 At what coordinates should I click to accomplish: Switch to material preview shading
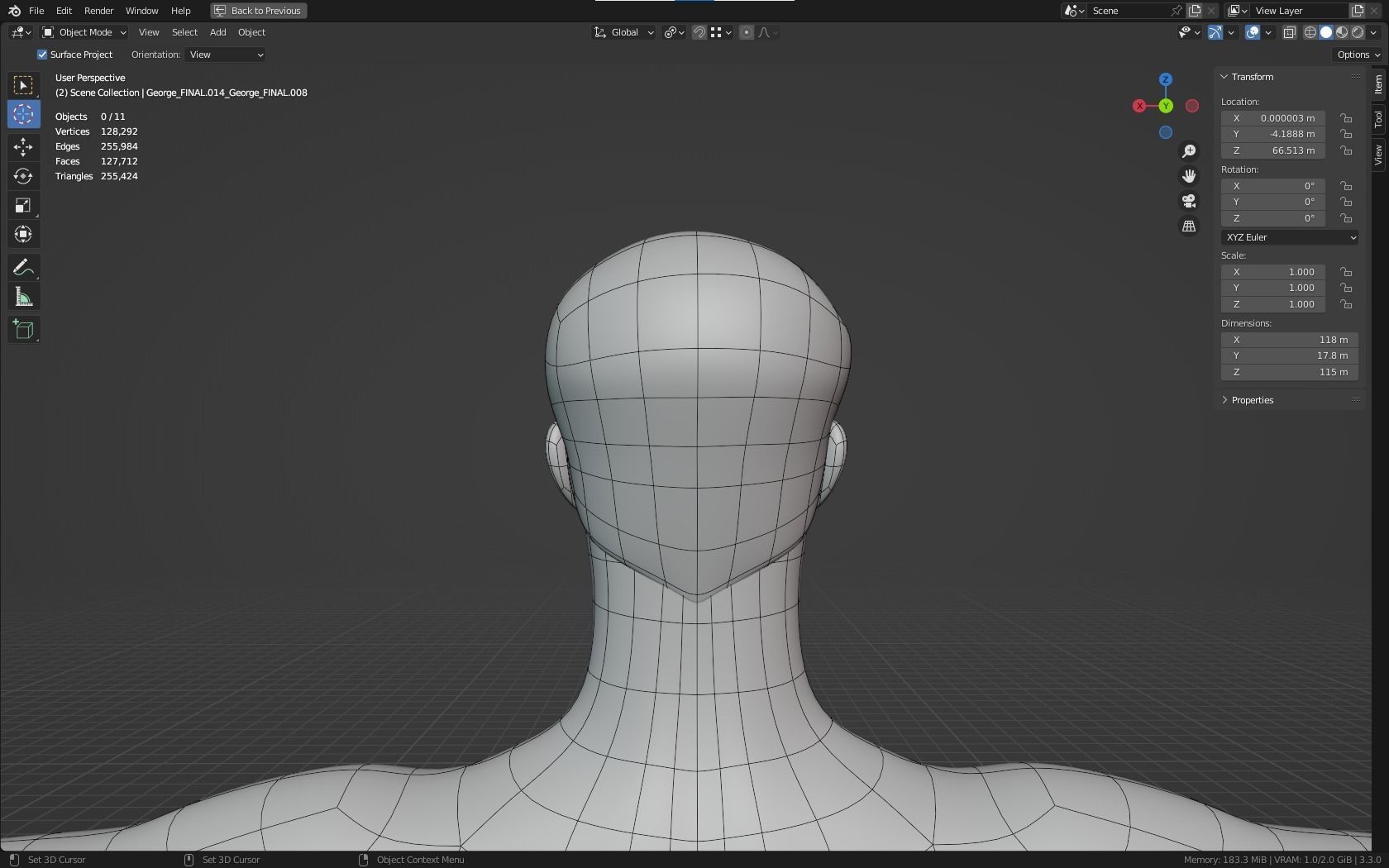click(1342, 32)
